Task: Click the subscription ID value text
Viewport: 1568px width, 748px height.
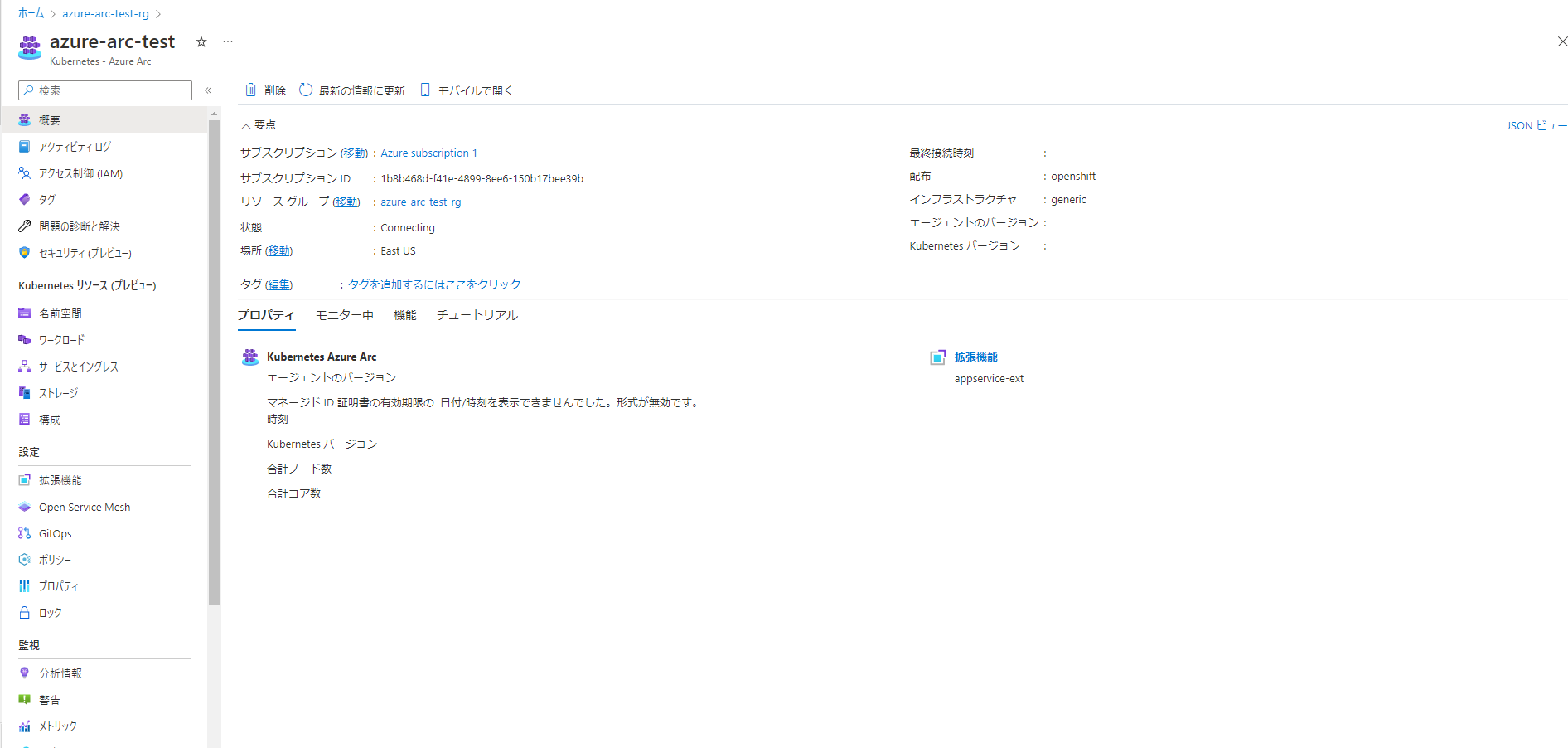Action: click(x=482, y=179)
